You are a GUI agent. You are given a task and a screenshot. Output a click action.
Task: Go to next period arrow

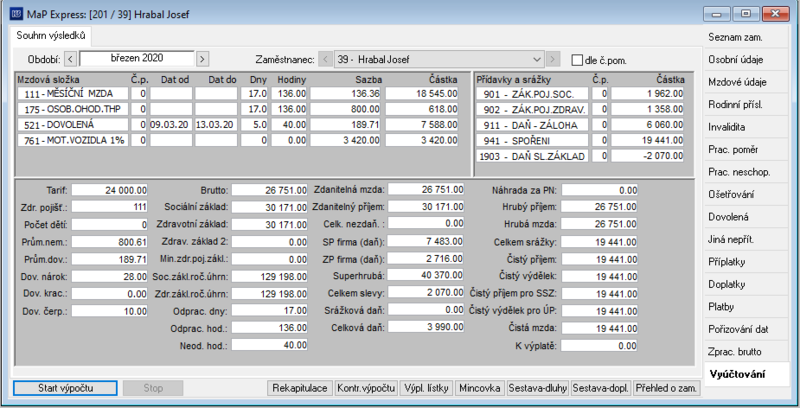pyautogui.click(x=203, y=59)
